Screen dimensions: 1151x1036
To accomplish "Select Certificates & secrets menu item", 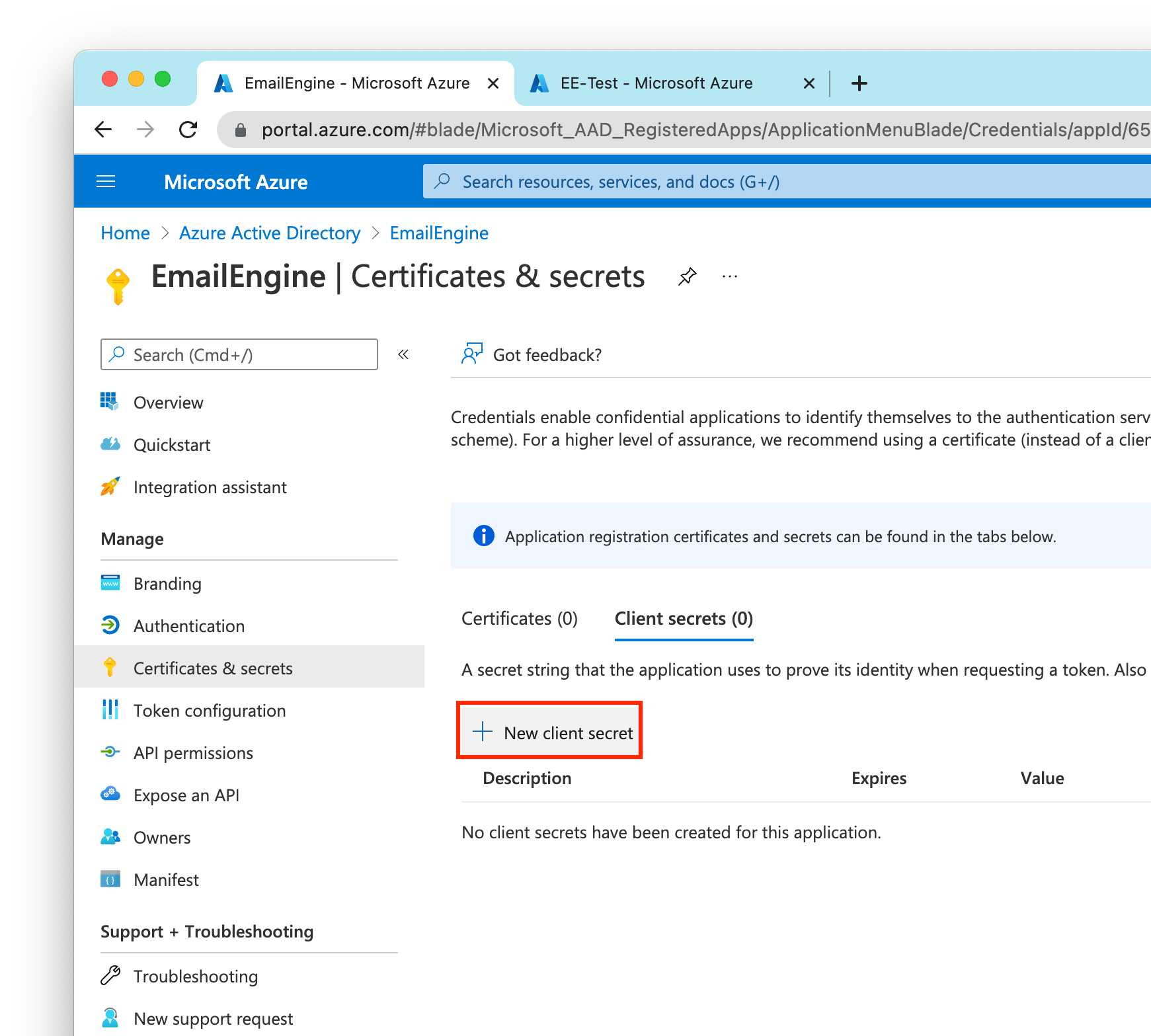I will [x=249, y=667].
